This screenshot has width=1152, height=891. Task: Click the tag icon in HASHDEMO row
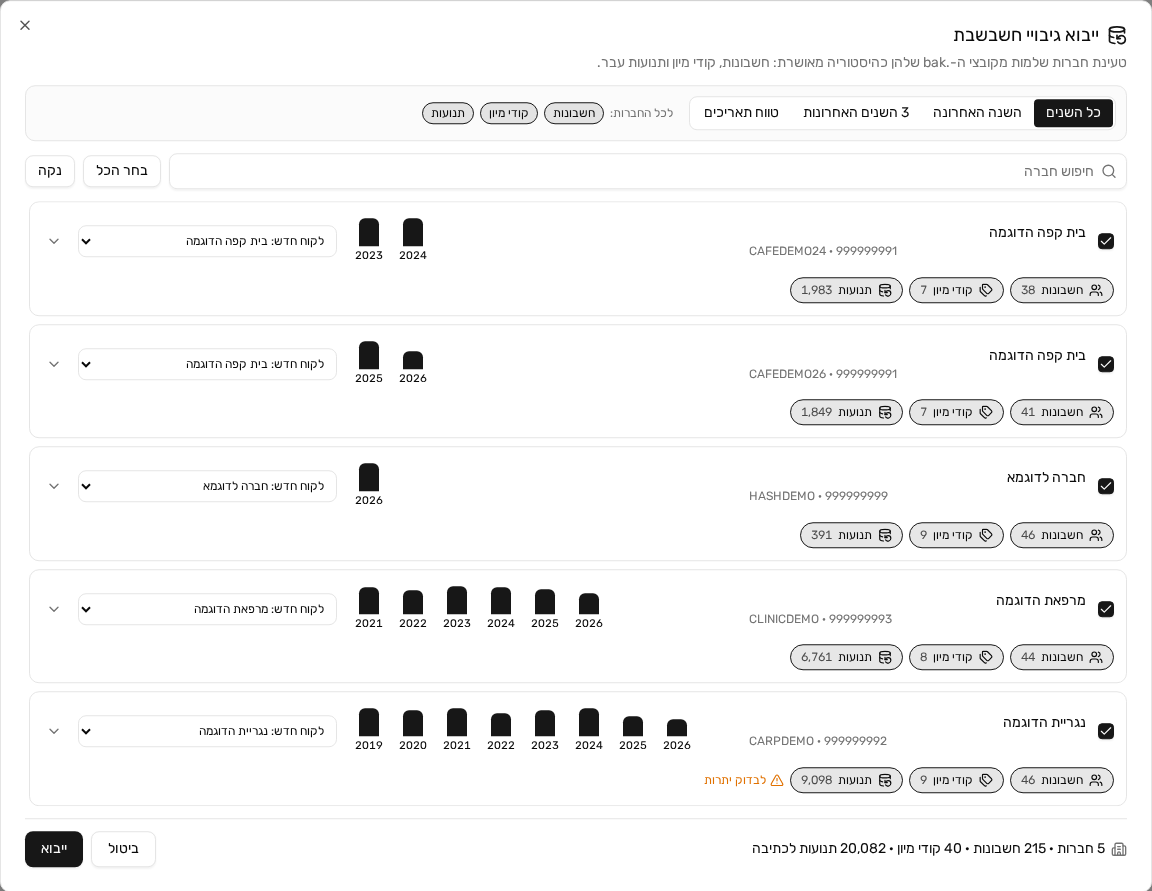coord(986,535)
